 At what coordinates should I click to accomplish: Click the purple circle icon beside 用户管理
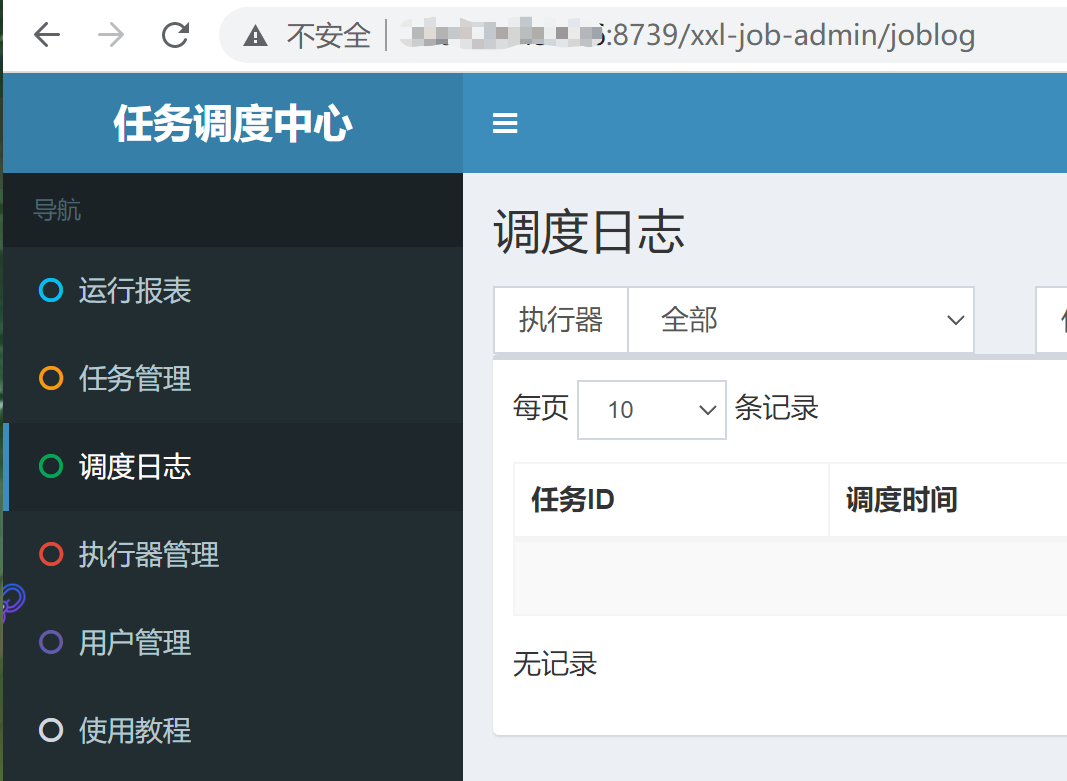51,643
